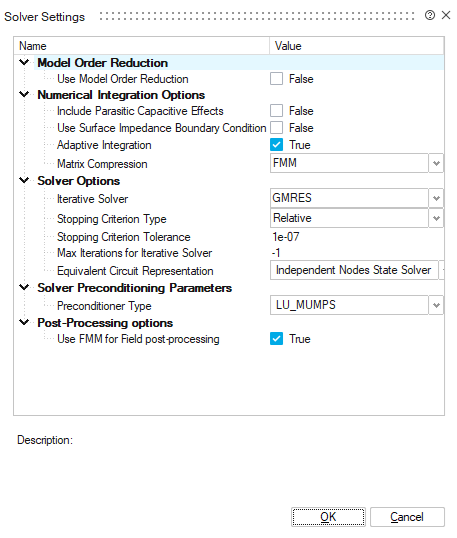Image resolution: width=457 pixels, height=538 pixels.
Task: Click the Cancel button
Action: click(407, 517)
